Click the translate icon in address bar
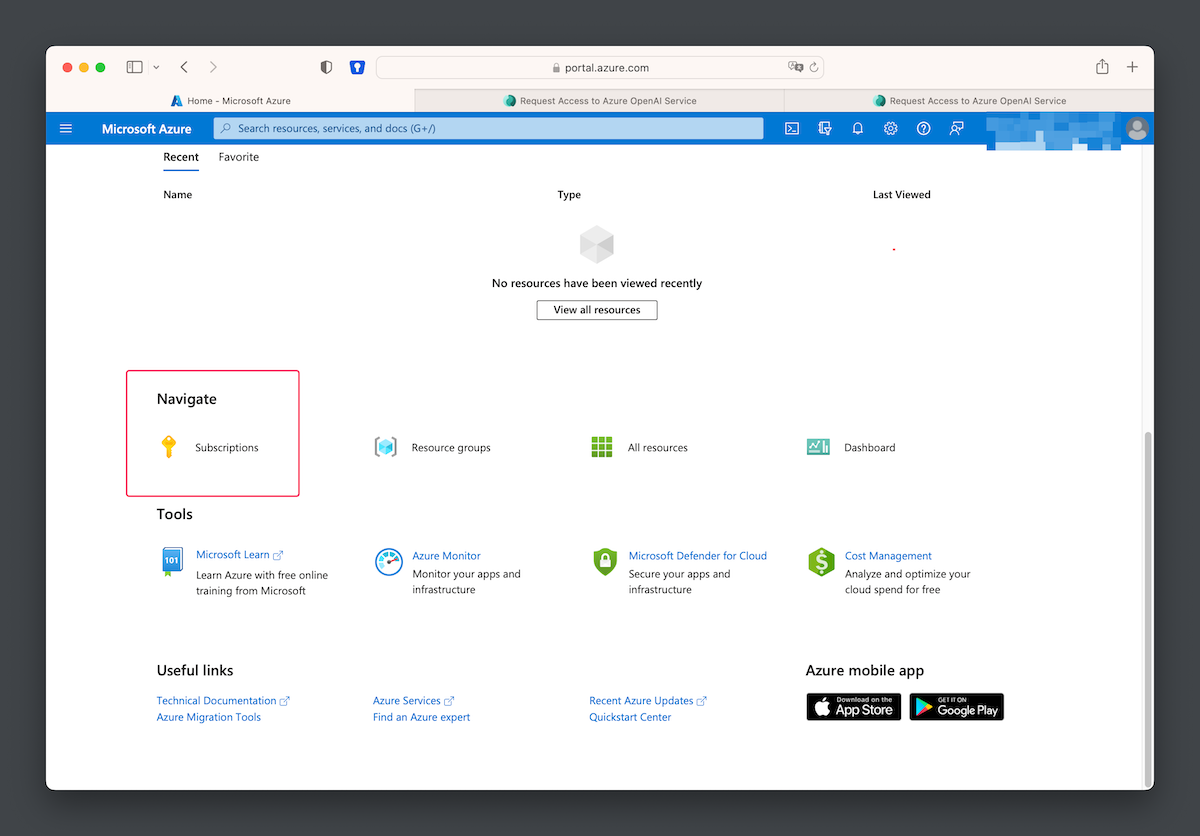Screen dimensions: 1200x836 (x=796, y=67)
